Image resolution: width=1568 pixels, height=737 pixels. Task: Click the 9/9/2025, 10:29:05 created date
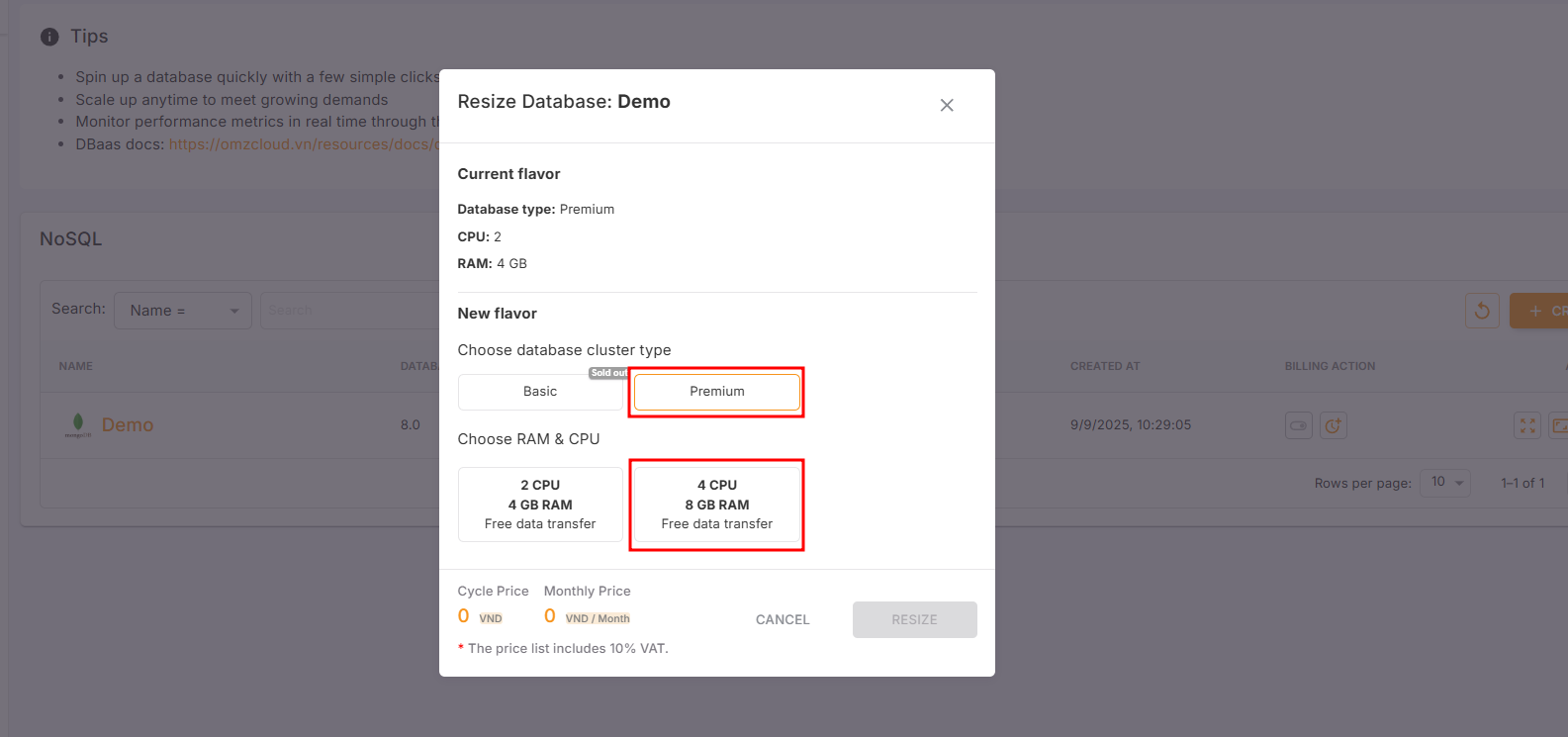click(x=1131, y=425)
